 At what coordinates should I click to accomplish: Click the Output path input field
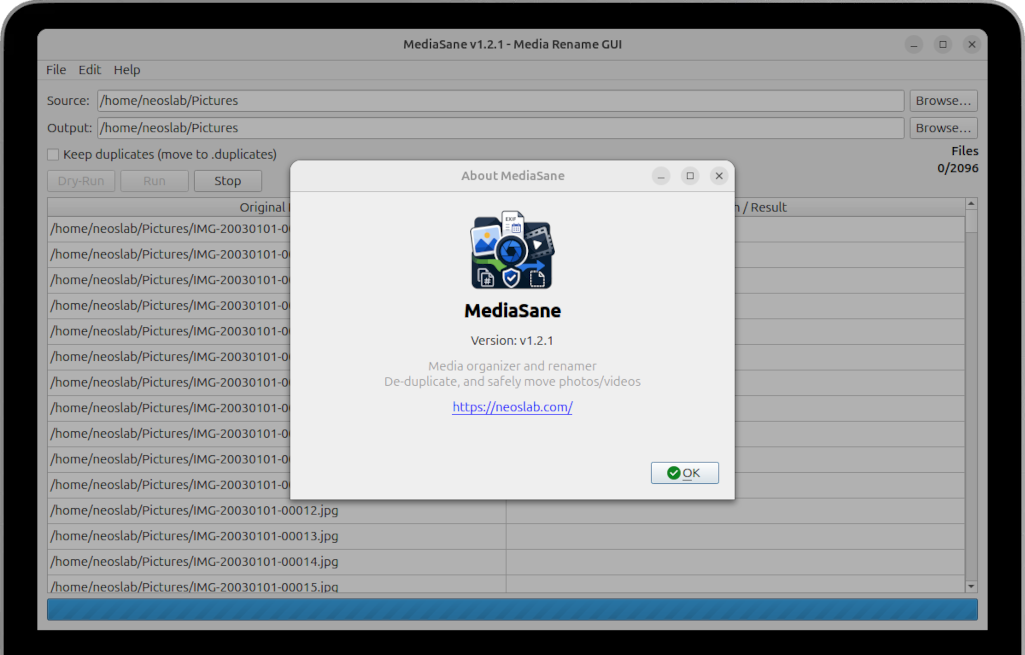pos(501,128)
